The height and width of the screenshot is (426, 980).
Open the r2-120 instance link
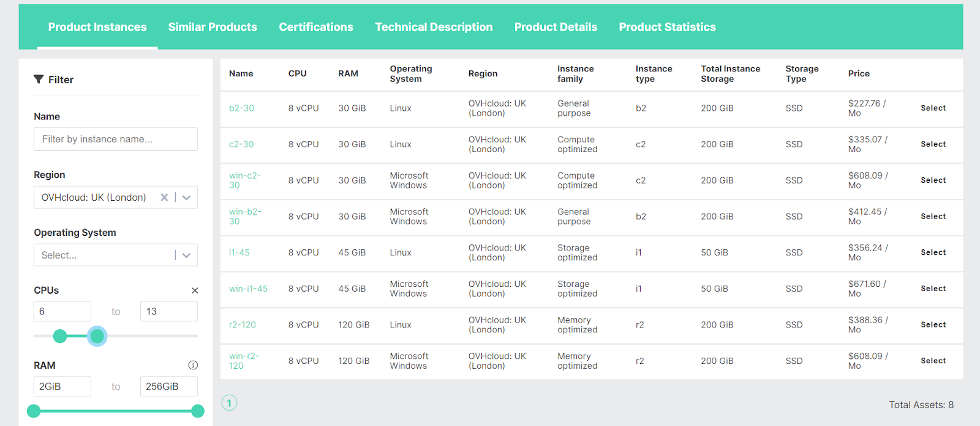coord(242,325)
